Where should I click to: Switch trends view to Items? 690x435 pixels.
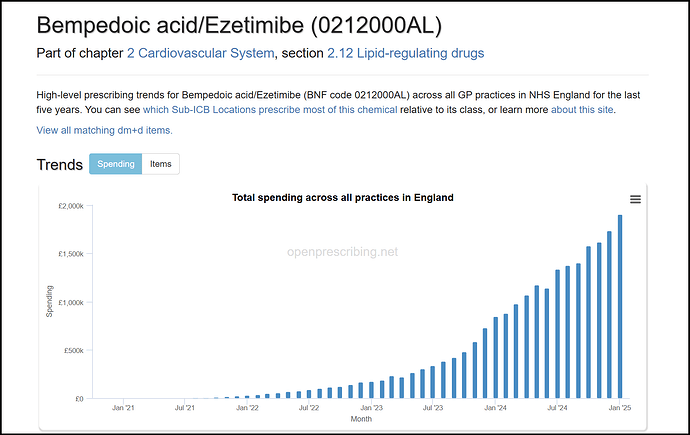(160, 164)
